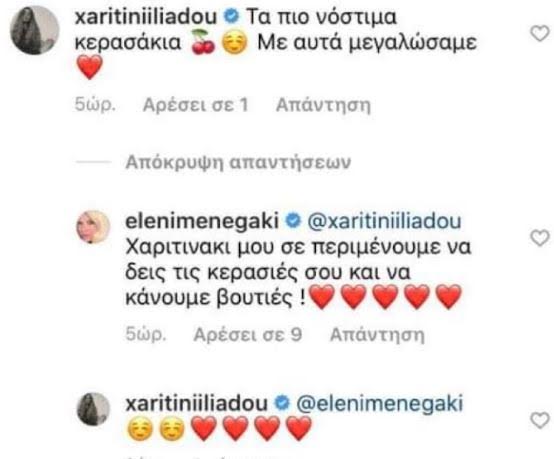Click the 5ώρ. timestamp on elenimenegaki's reply
This screenshot has width=554, height=459.
click(146, 334)
